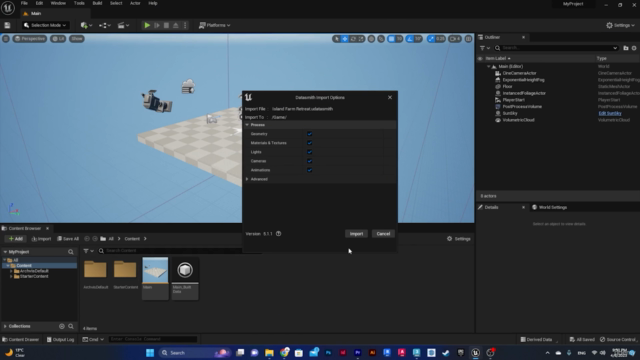The width and height of the screenshot is (640, 360).
Task: Add a new collection with plus icon
Action: pos(62,326)
